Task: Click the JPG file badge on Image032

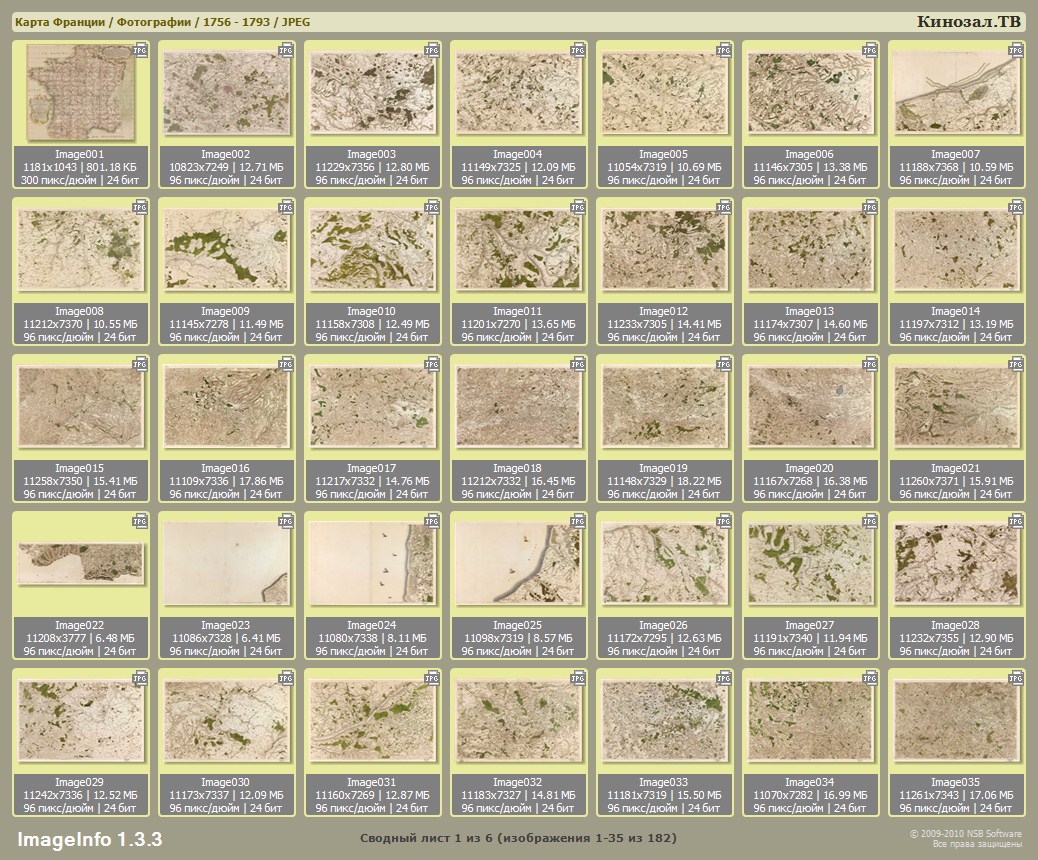Action: point(578,677)
